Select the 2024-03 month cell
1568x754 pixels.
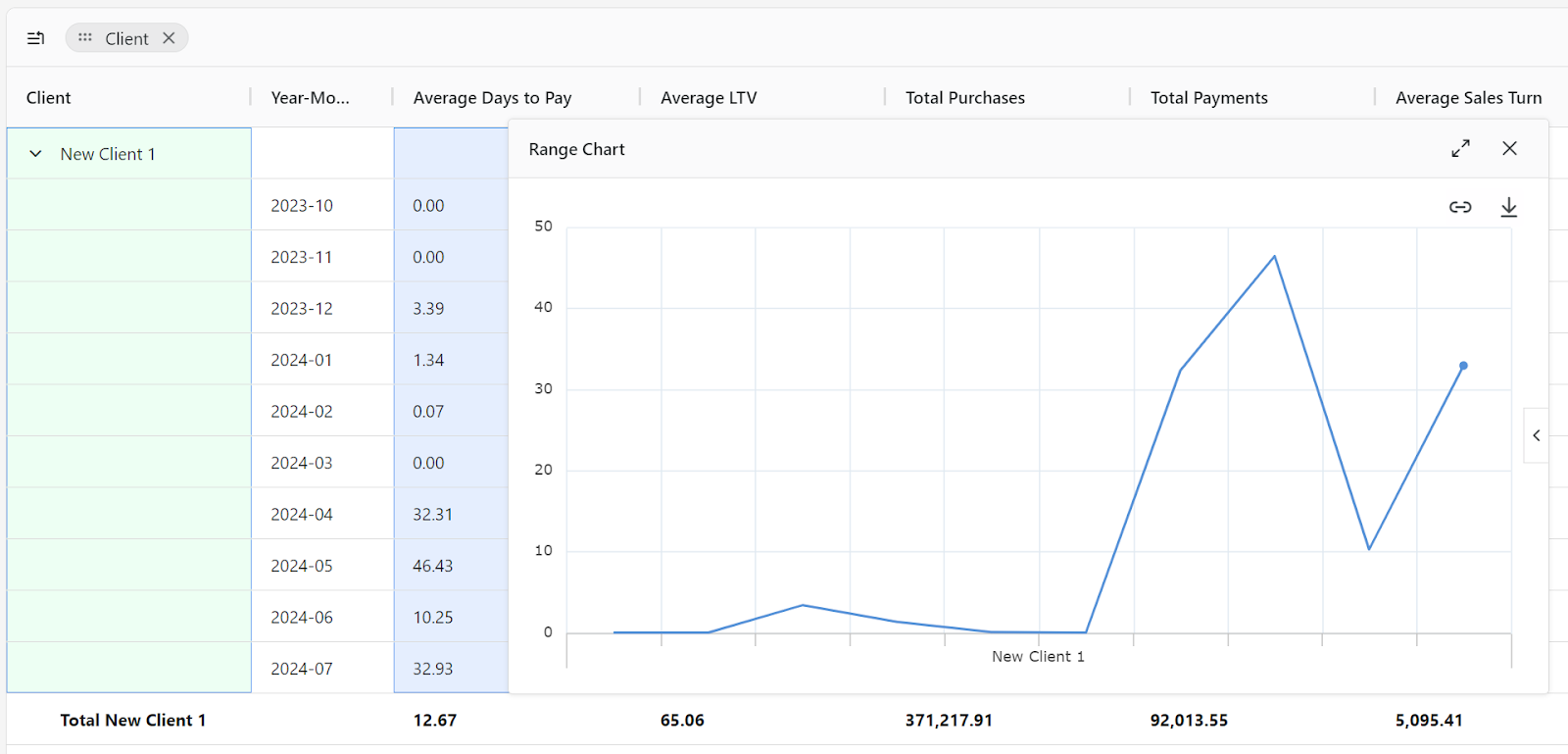tap(322, 463)
